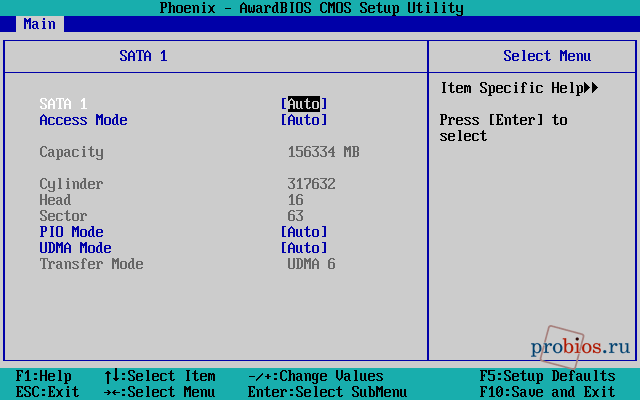
Task: Click the Item Specific Help text
Action: pyautogui.click(x=512, y=88)
